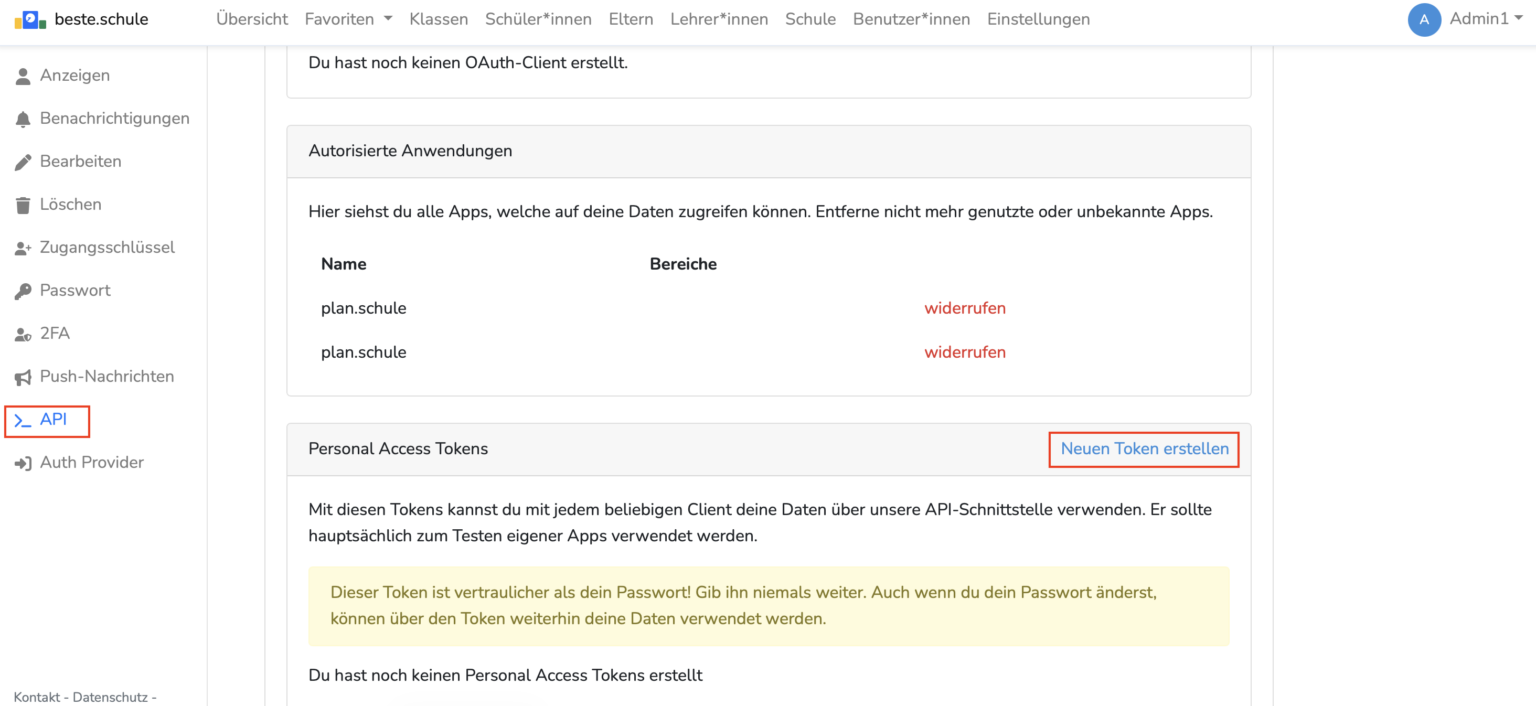This screenshot has width=1536, height=706.
Task: Click the Bearbeiten pencil icon
Action: pos(23,162)
